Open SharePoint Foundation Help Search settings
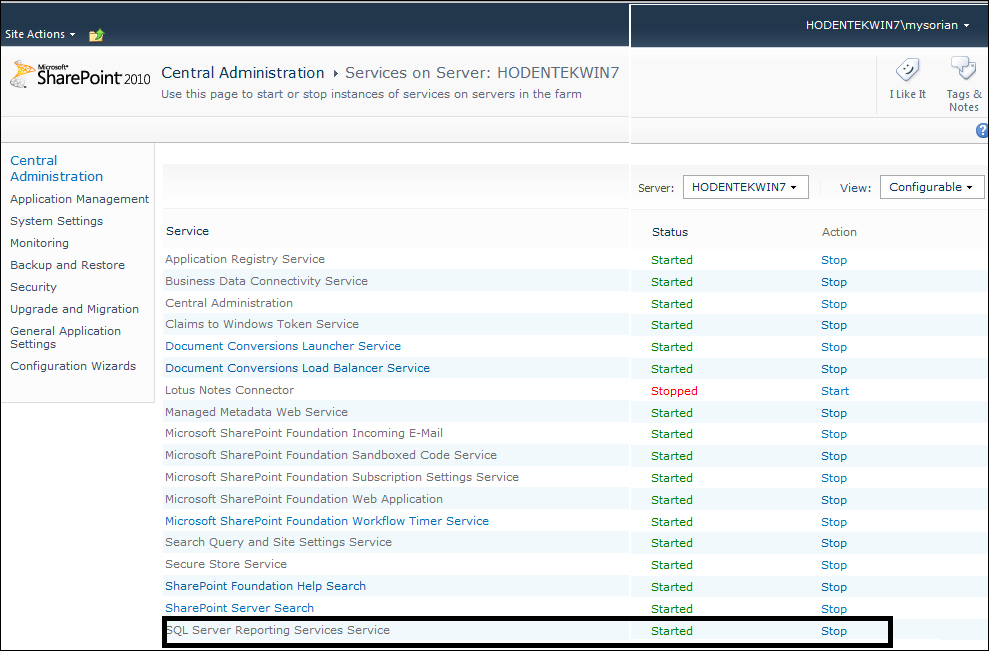This screenshot has width=989, height=651. (265, 586)
